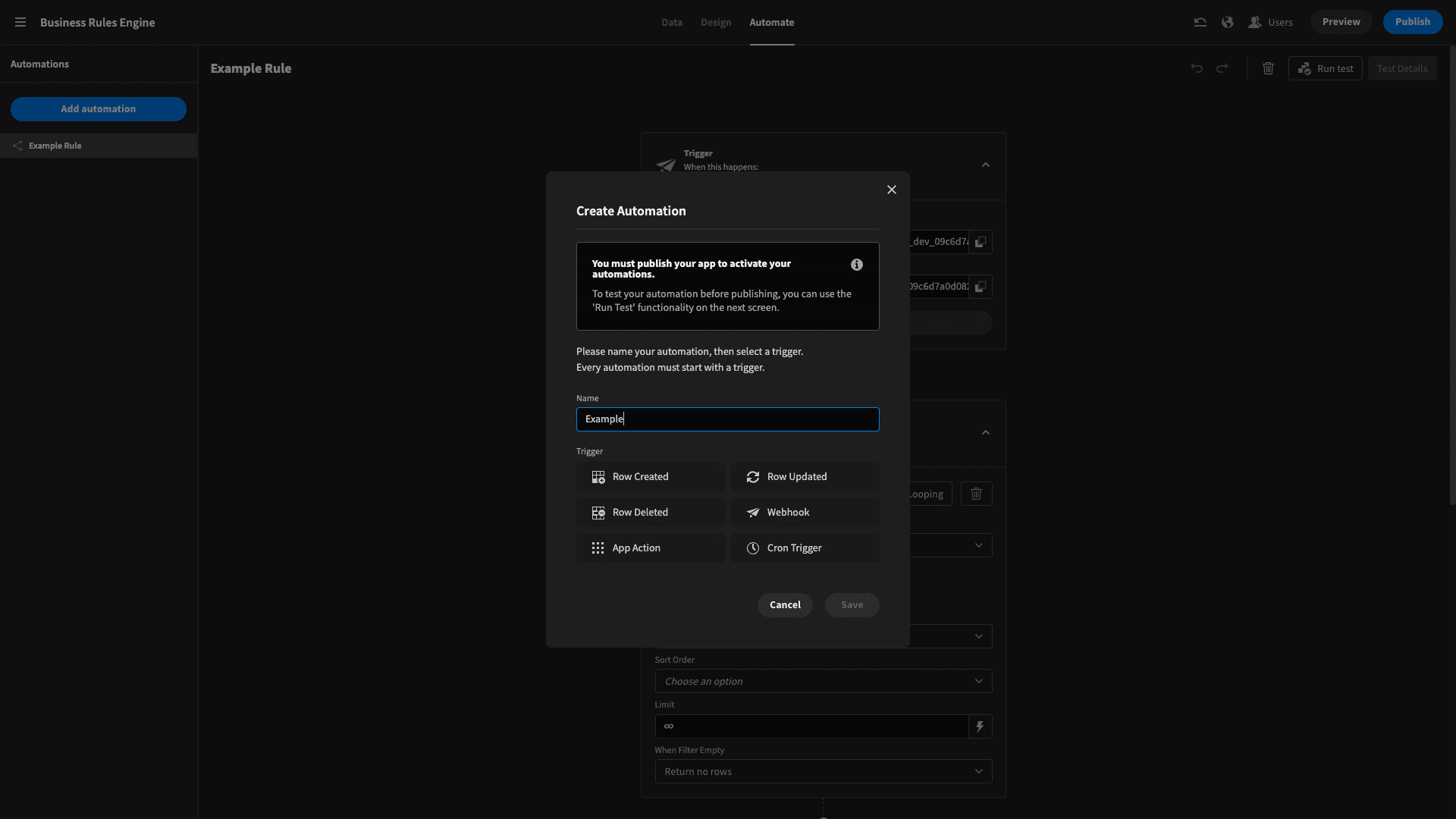Close the Create Automation dialog

[892, 190]
